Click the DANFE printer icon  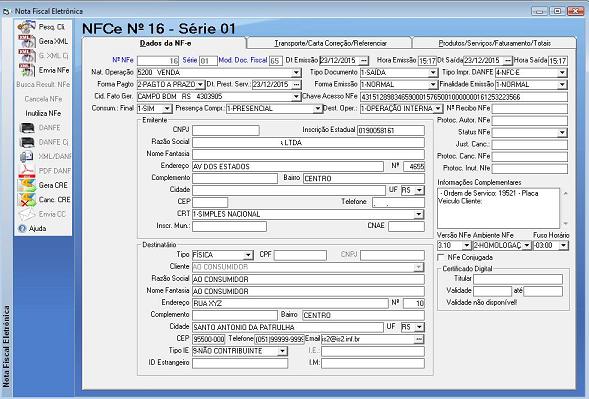(27, 128)
